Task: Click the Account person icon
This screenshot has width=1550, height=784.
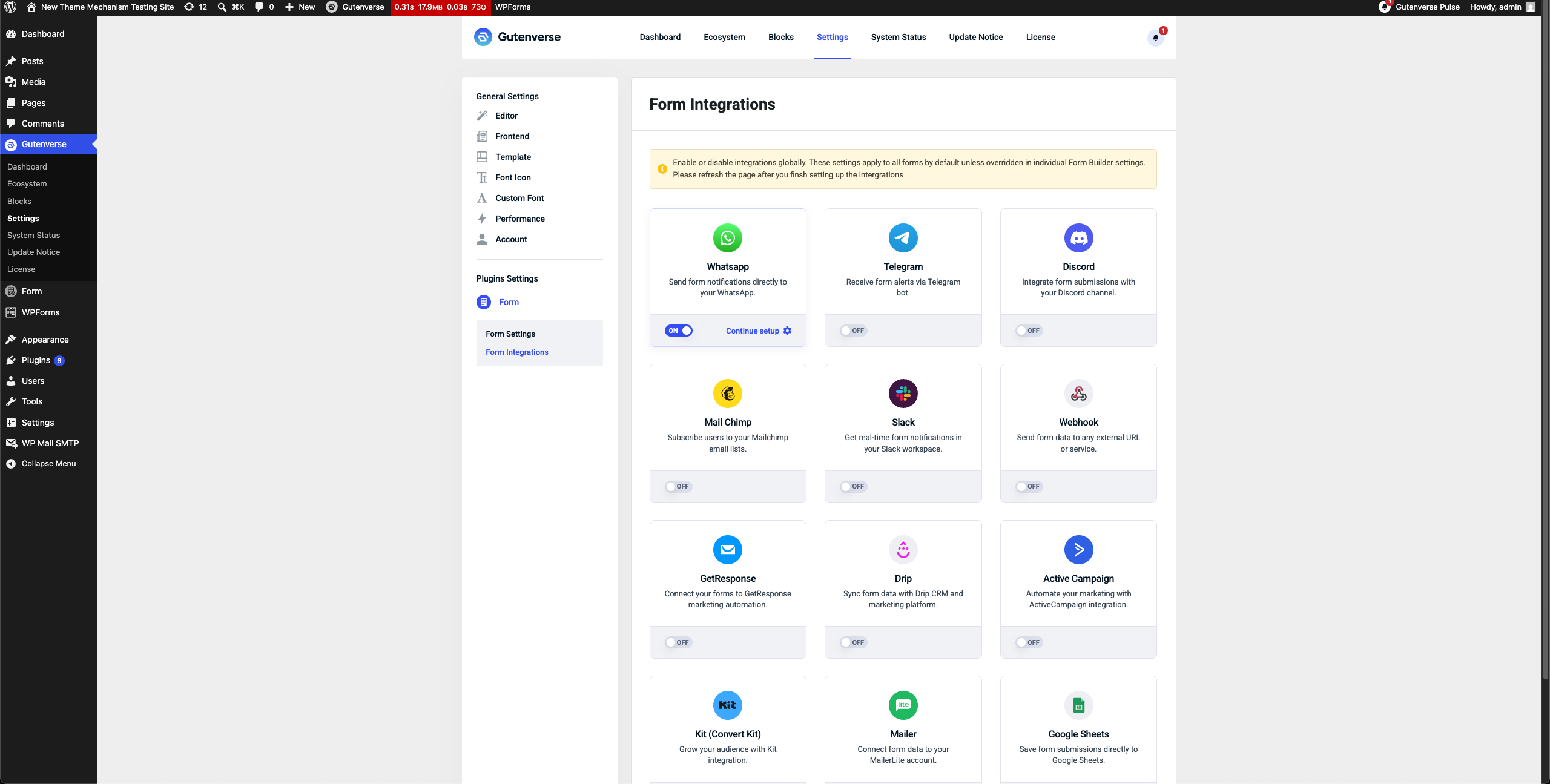Action: (482, 239)
